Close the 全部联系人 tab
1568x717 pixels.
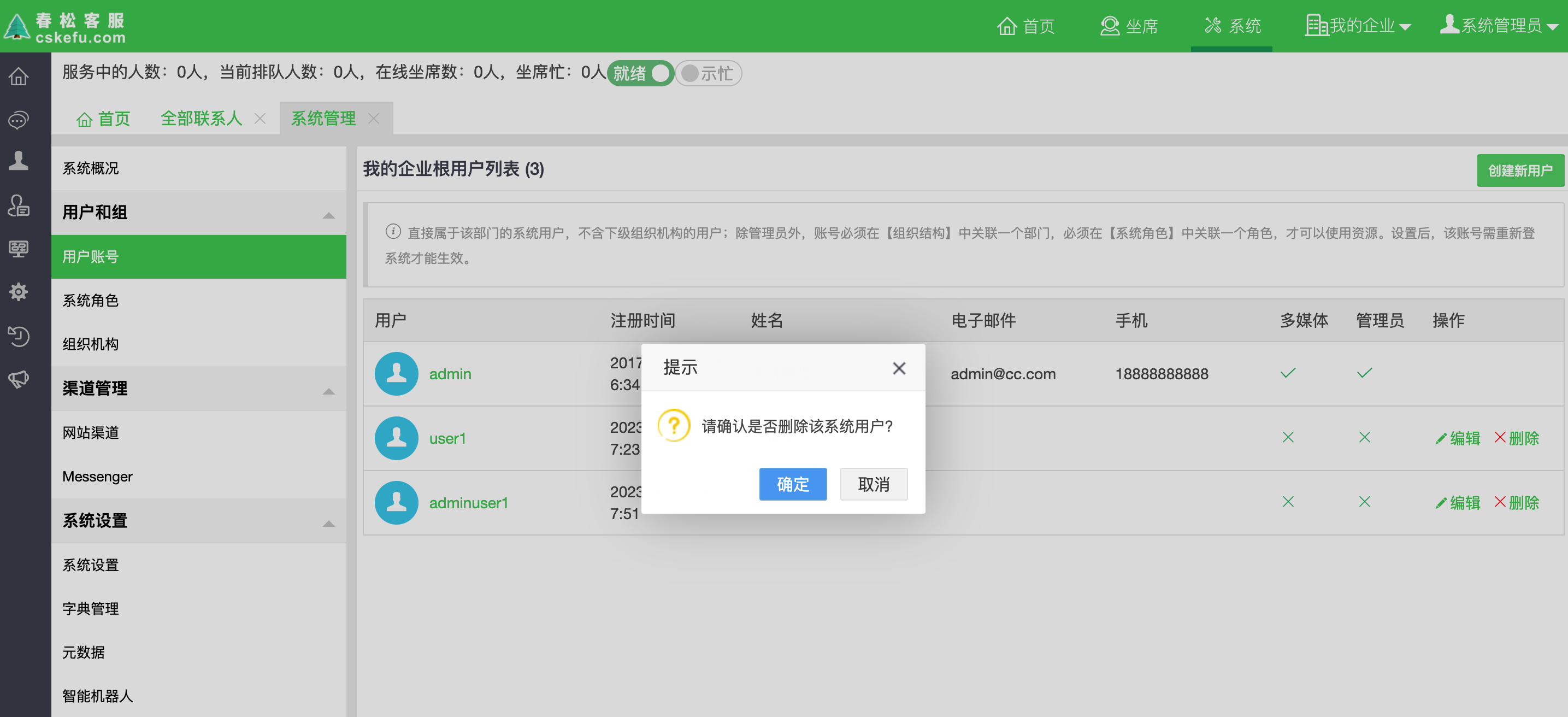click(260, 119)
